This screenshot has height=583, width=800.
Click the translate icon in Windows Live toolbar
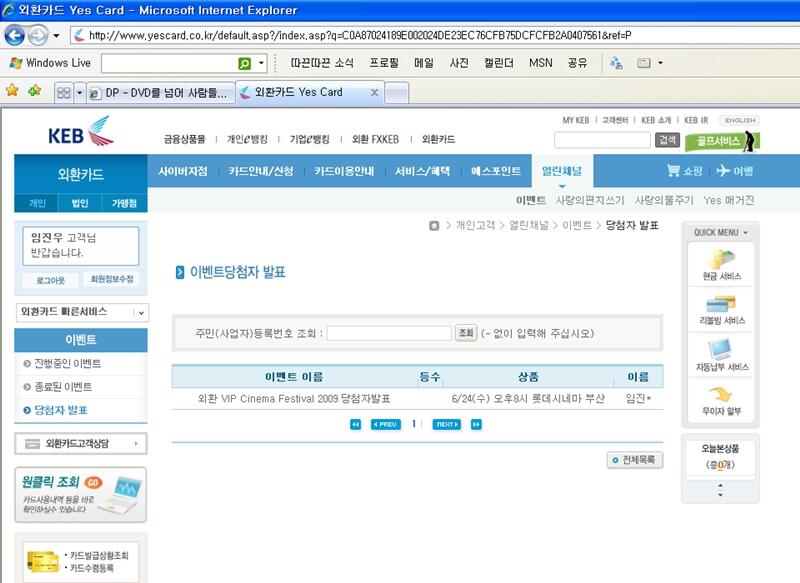coord(616,63)
